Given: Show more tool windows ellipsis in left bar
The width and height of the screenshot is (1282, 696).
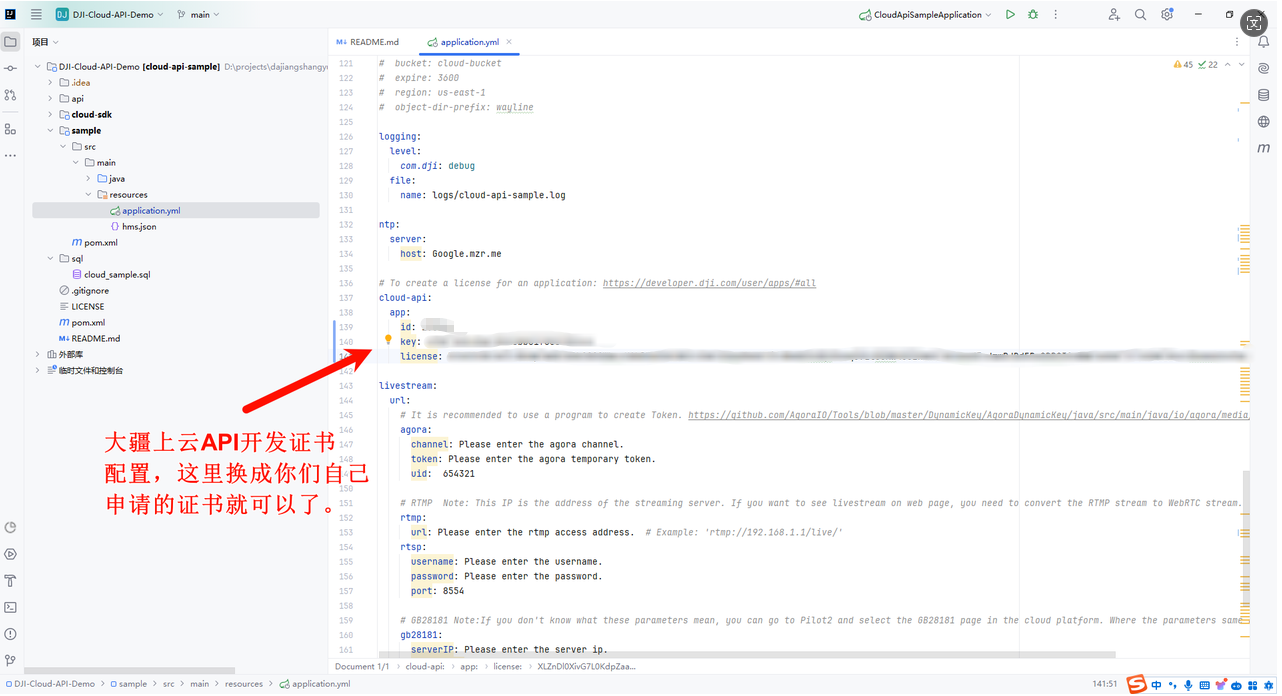Looking at the screenshot, I should point(11,156).
